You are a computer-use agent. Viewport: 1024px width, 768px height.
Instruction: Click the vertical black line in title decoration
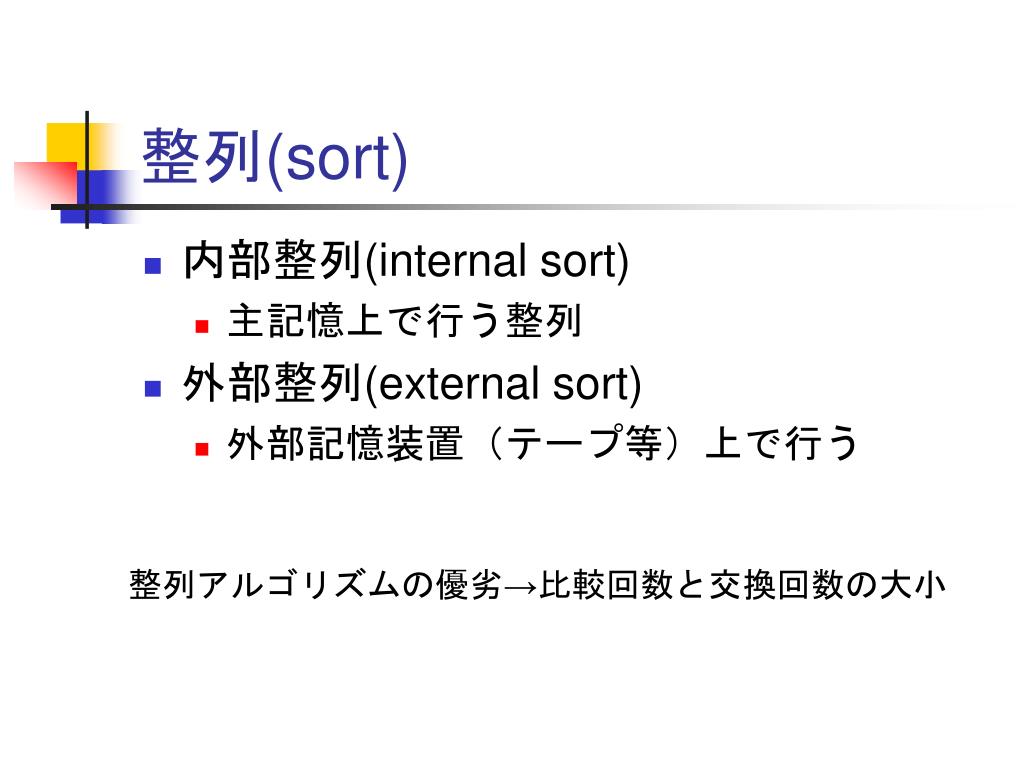pyautogui.click(x=87, y=170)
